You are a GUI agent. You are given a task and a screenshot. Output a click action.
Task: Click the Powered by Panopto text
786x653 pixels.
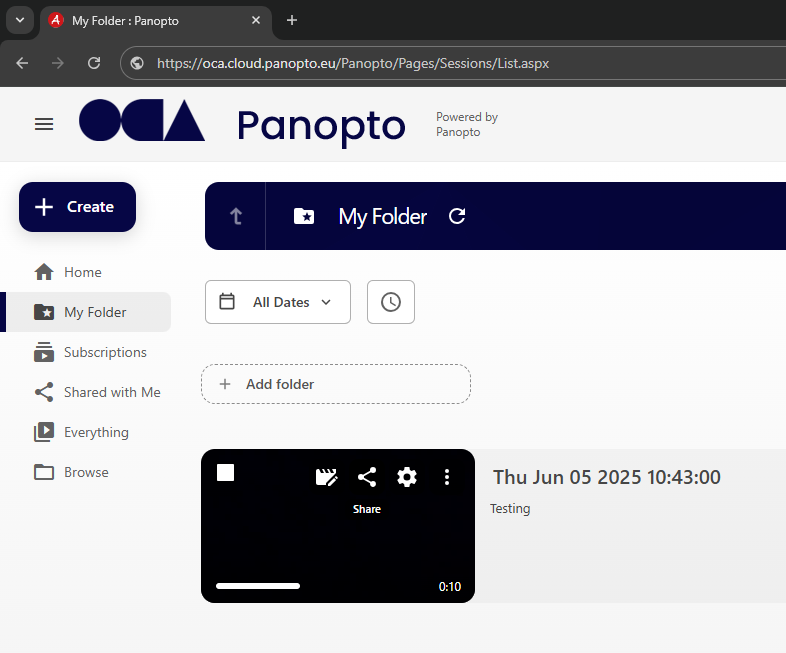click(x=467, y=124)
